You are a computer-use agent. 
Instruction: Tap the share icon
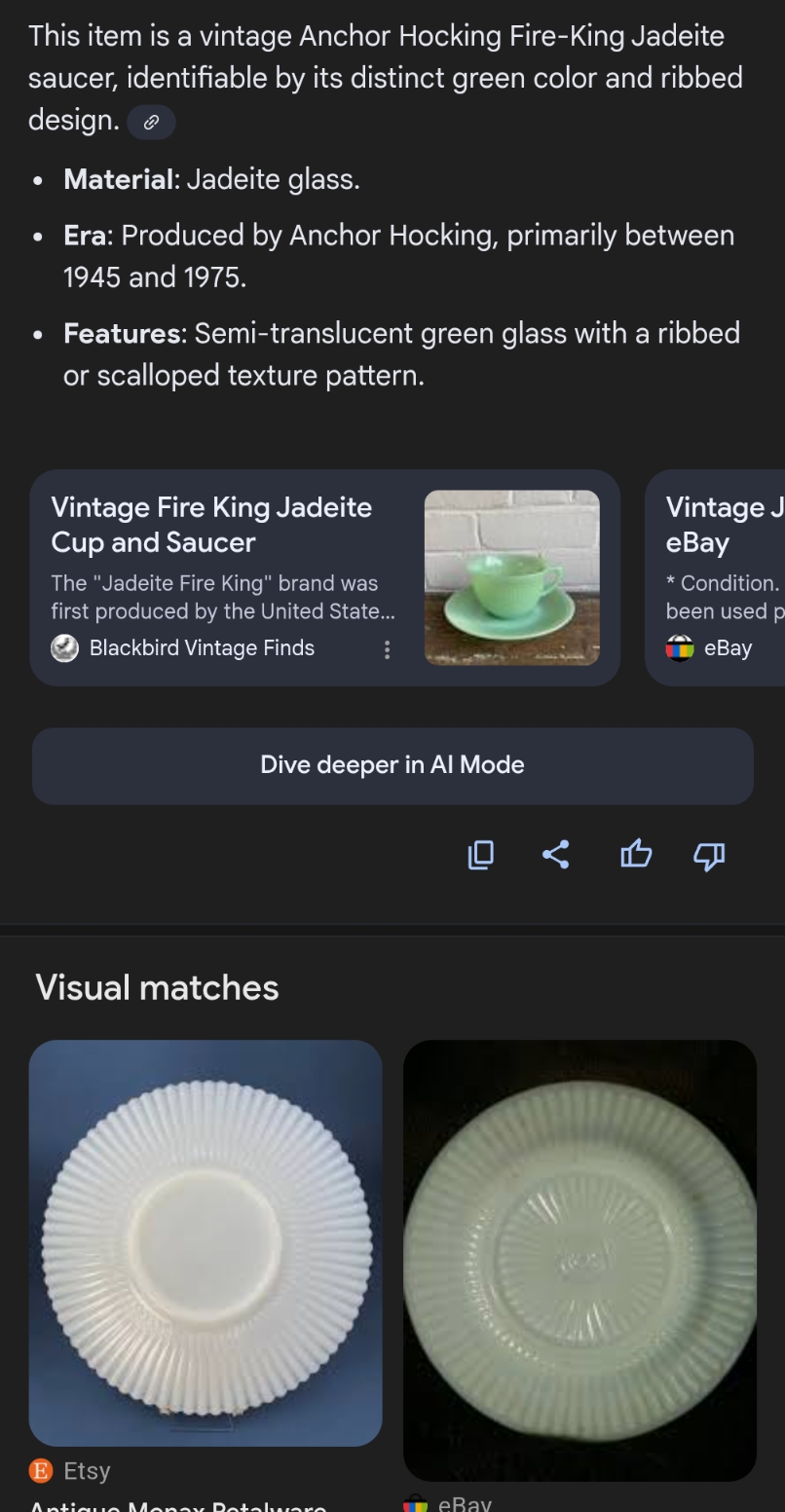pyautogui.click(x=555, y=855)
